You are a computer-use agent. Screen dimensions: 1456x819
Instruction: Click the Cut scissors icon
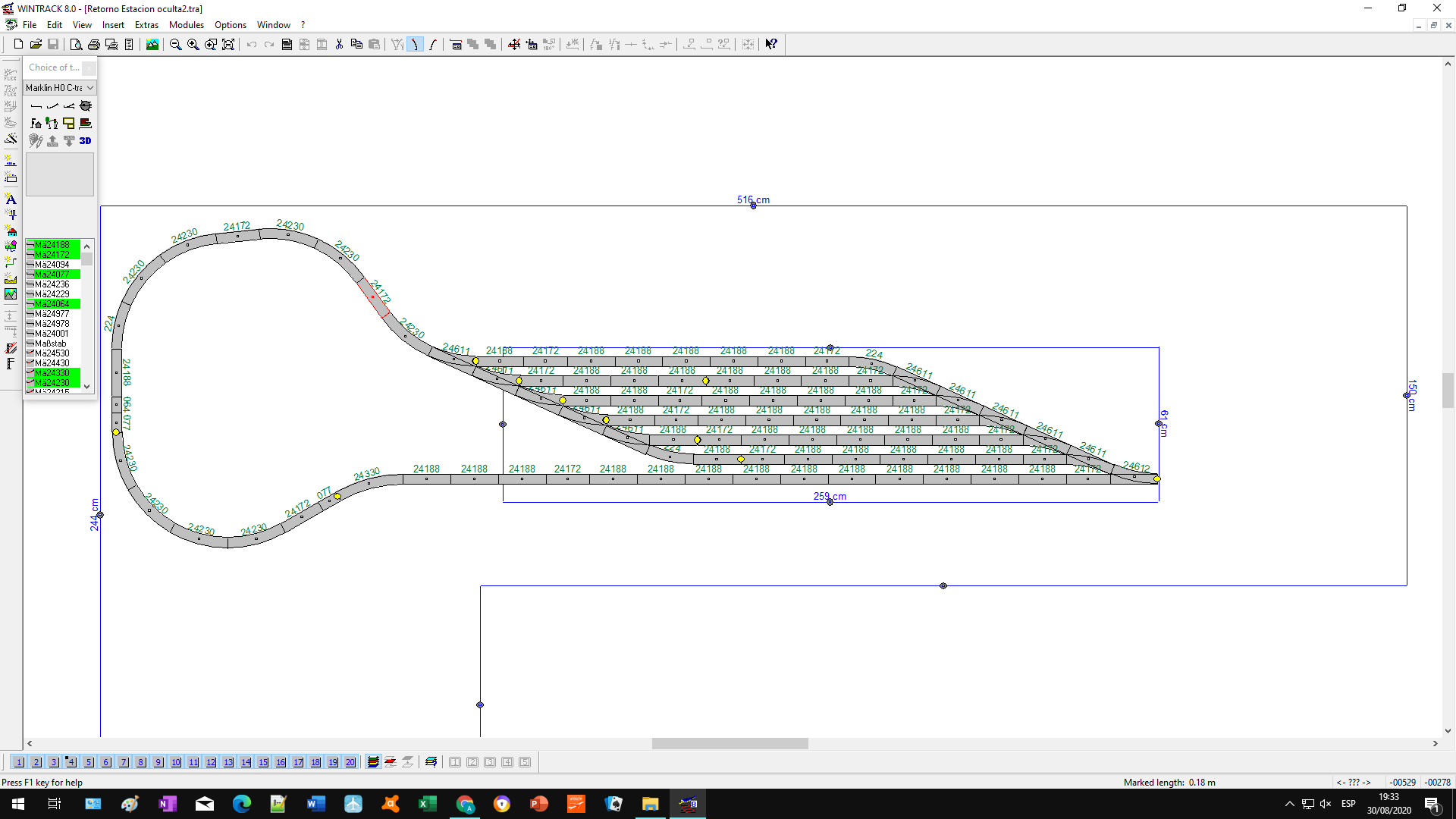click(x=339, y=45)
